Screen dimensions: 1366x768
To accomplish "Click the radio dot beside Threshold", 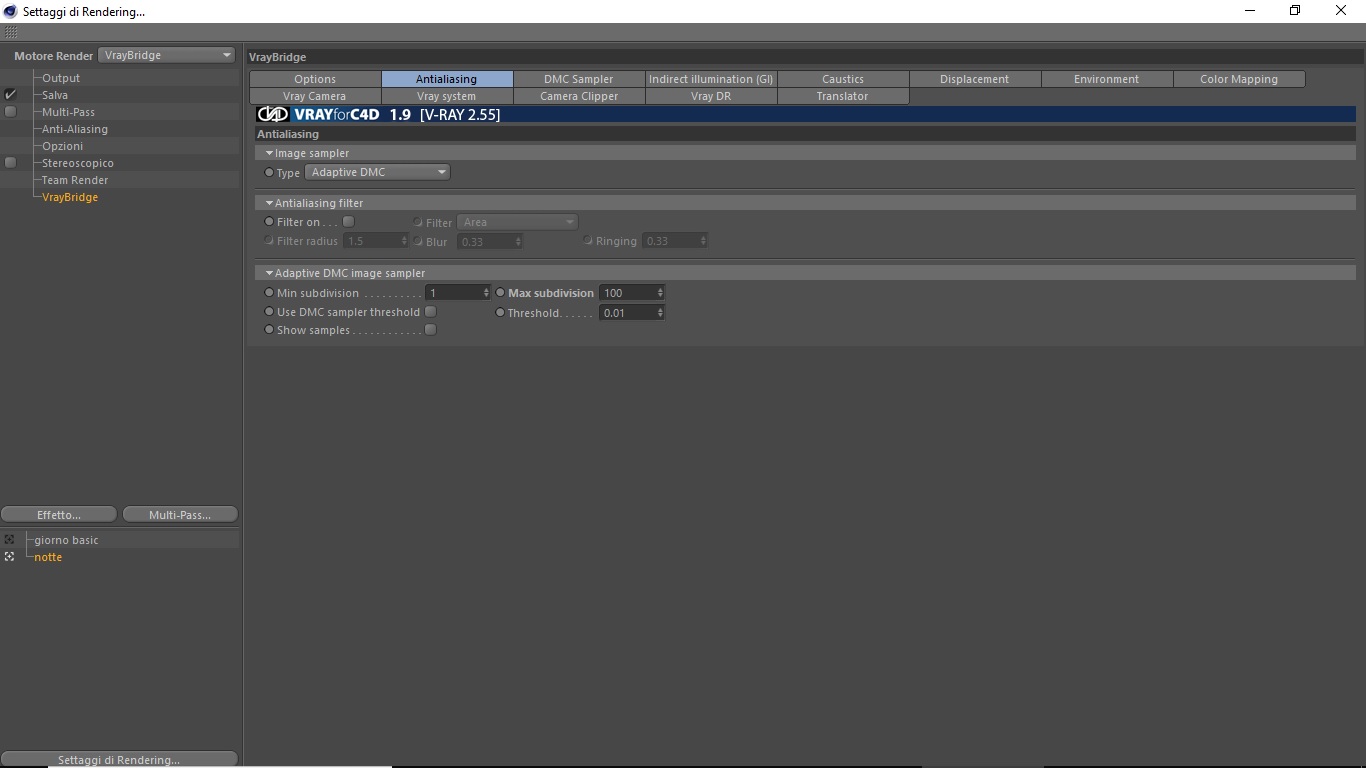I will [501, 313].
